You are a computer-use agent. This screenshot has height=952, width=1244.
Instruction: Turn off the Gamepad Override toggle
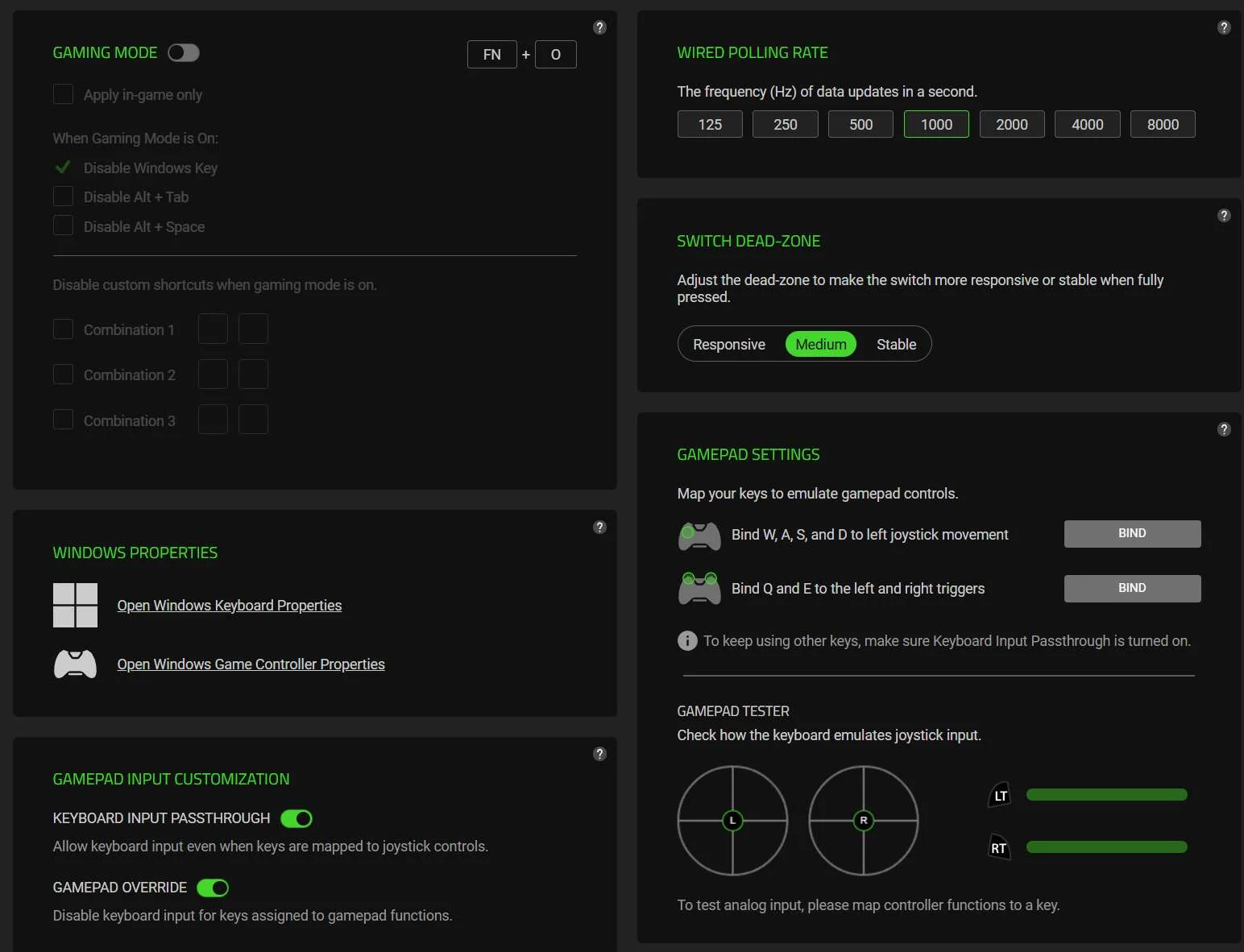[213, 888]
